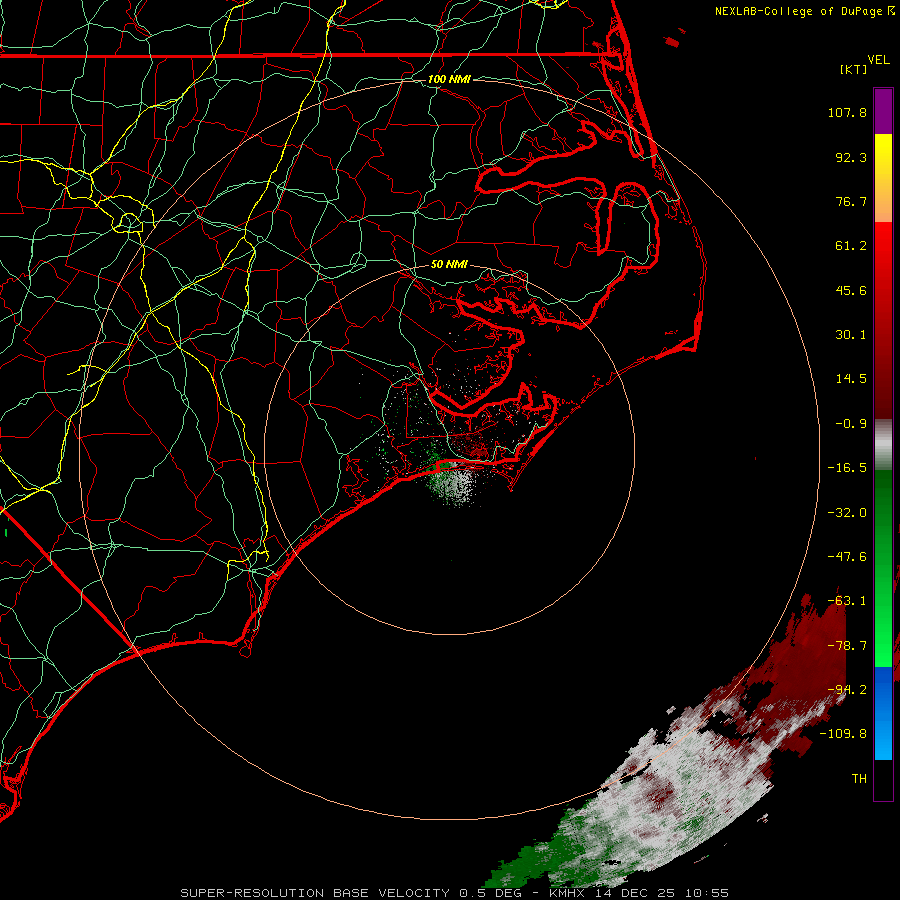Image resolution: width=900 pixels, height=900 pixels.
Task: Click the -78.7 velocity scale value
Action: [847, 646]
